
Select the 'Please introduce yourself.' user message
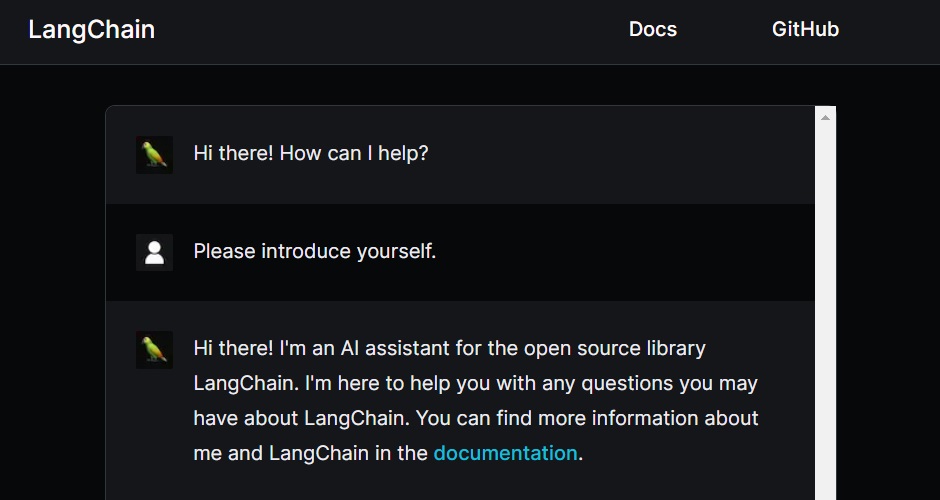click(314, 252)
